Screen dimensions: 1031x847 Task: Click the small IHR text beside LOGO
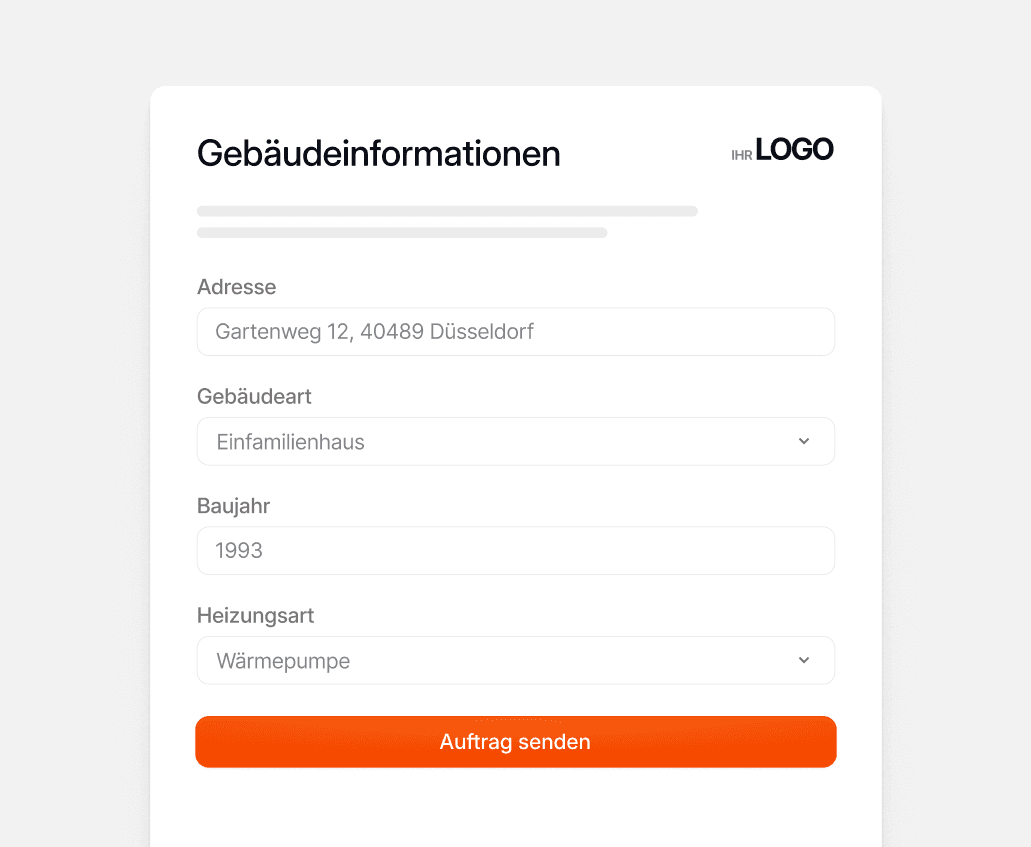tap(742, 156)
